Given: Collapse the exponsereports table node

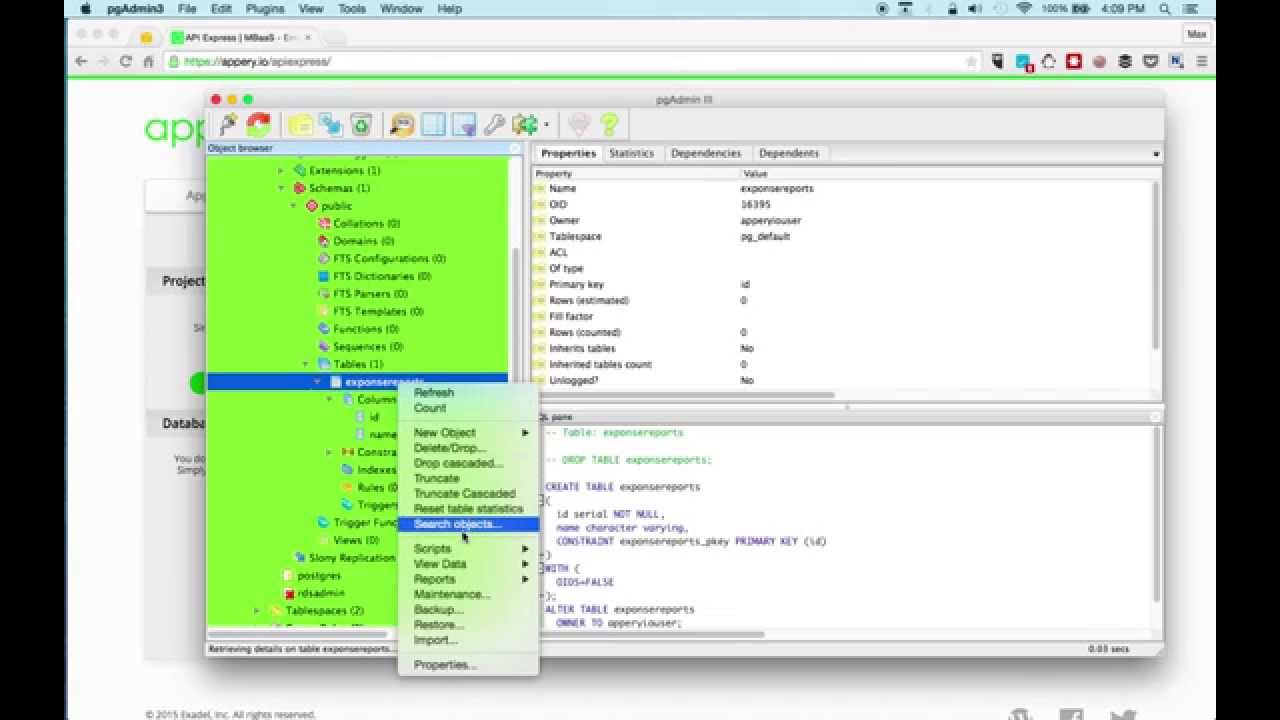Looking at the screenshot, I should (318, 382).
